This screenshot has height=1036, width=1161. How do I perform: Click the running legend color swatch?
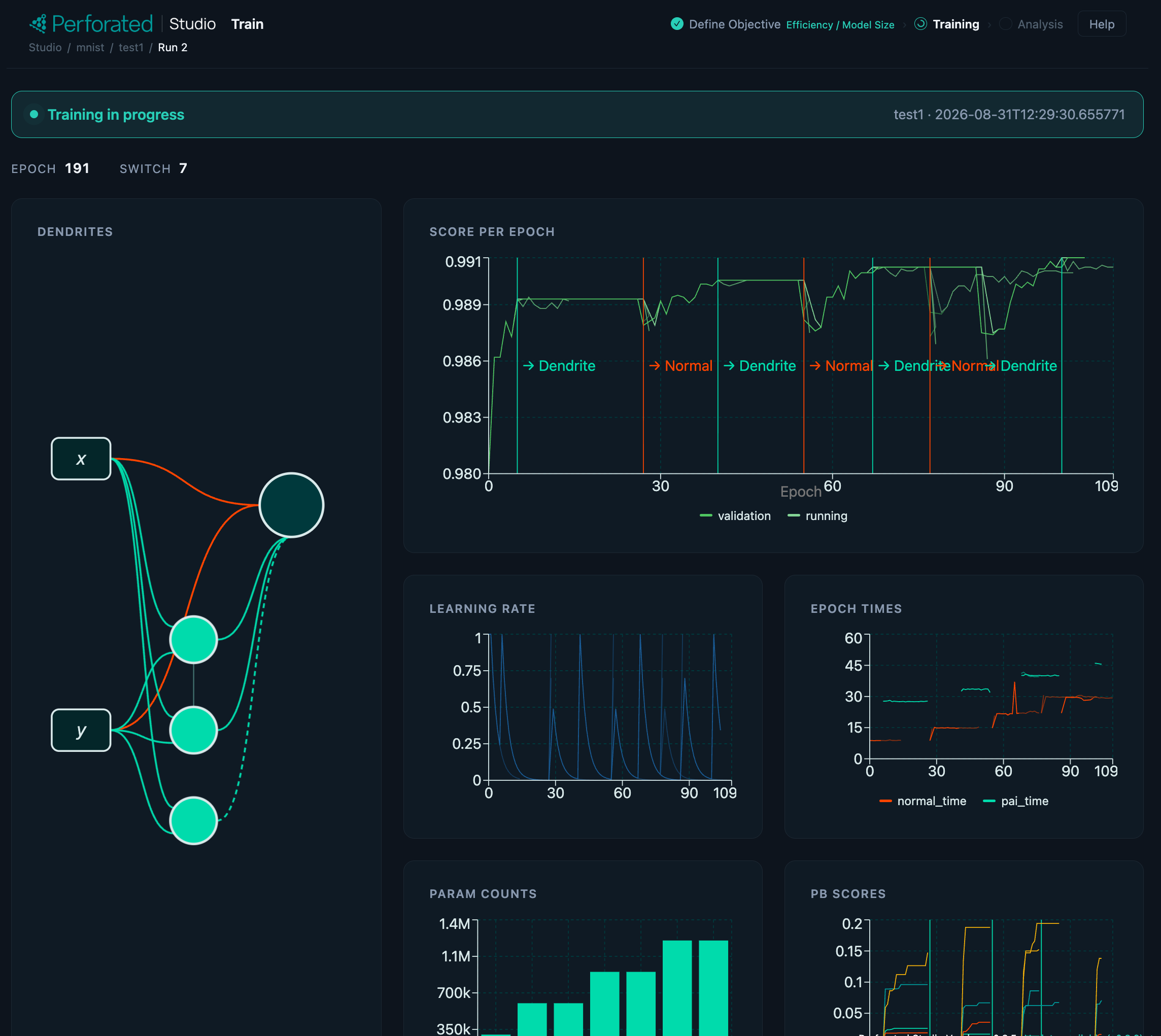[794, 516]
